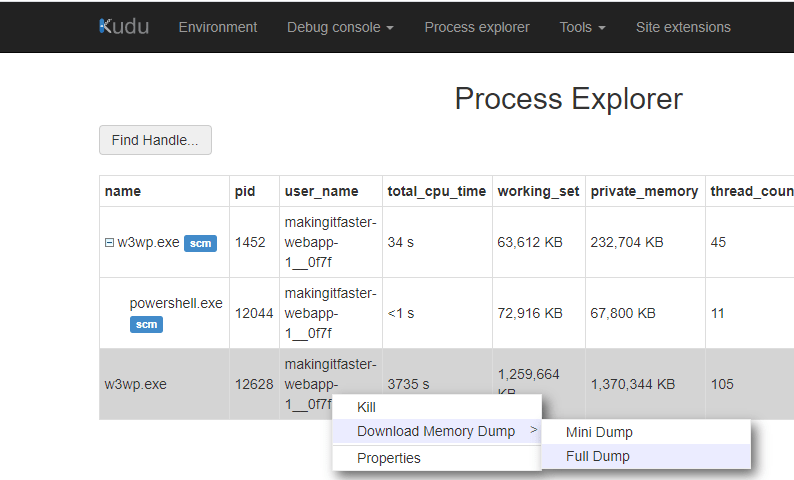The image size is (794, 480).
Task: Select Properties in the context menu
Action: [x=389, y=458]
